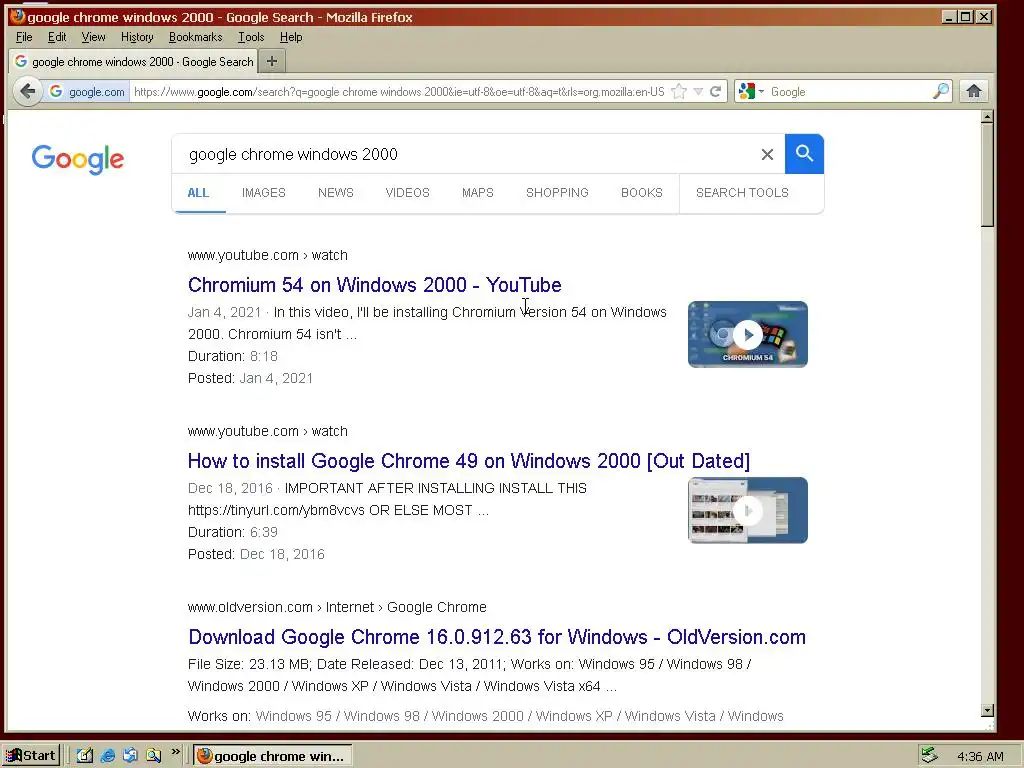
Task: Click the vertical scrollbar thumb
Action: [987, 175]
